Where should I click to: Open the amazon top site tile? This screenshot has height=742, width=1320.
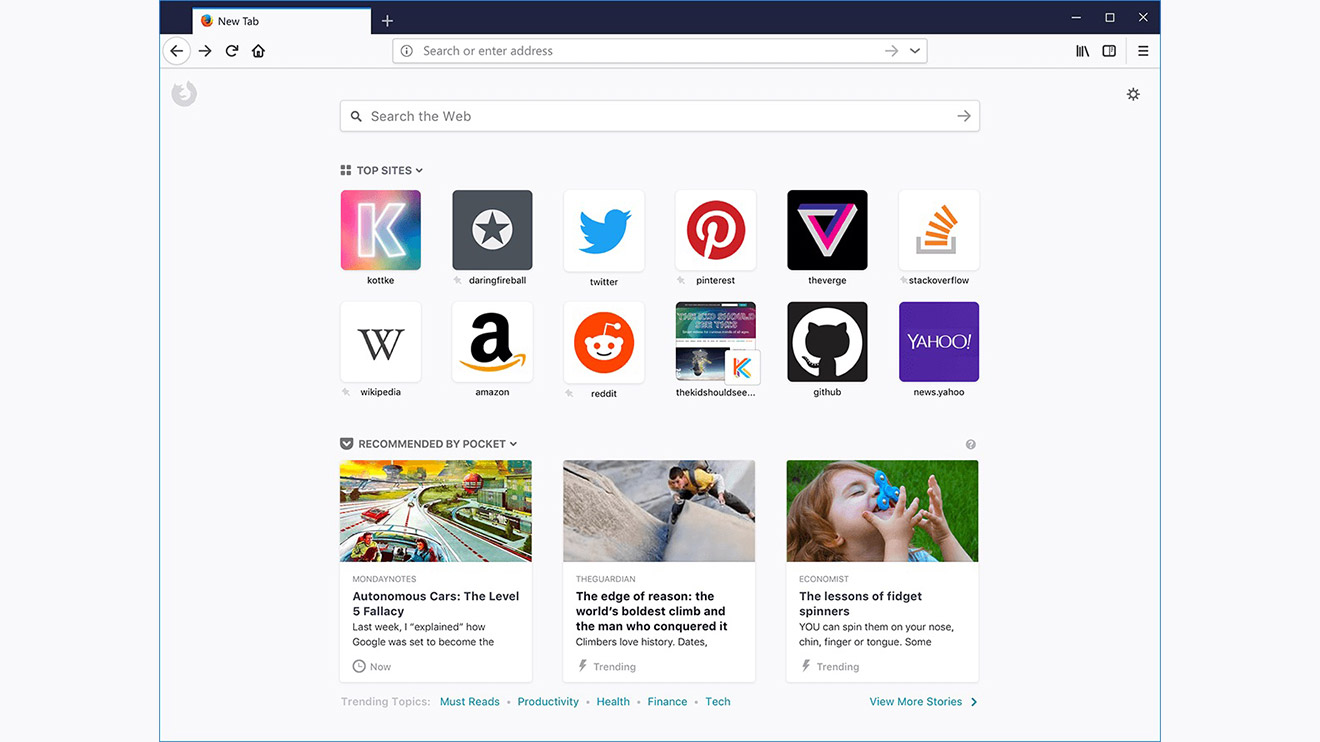pyautogui.click(x=492, y=342)
